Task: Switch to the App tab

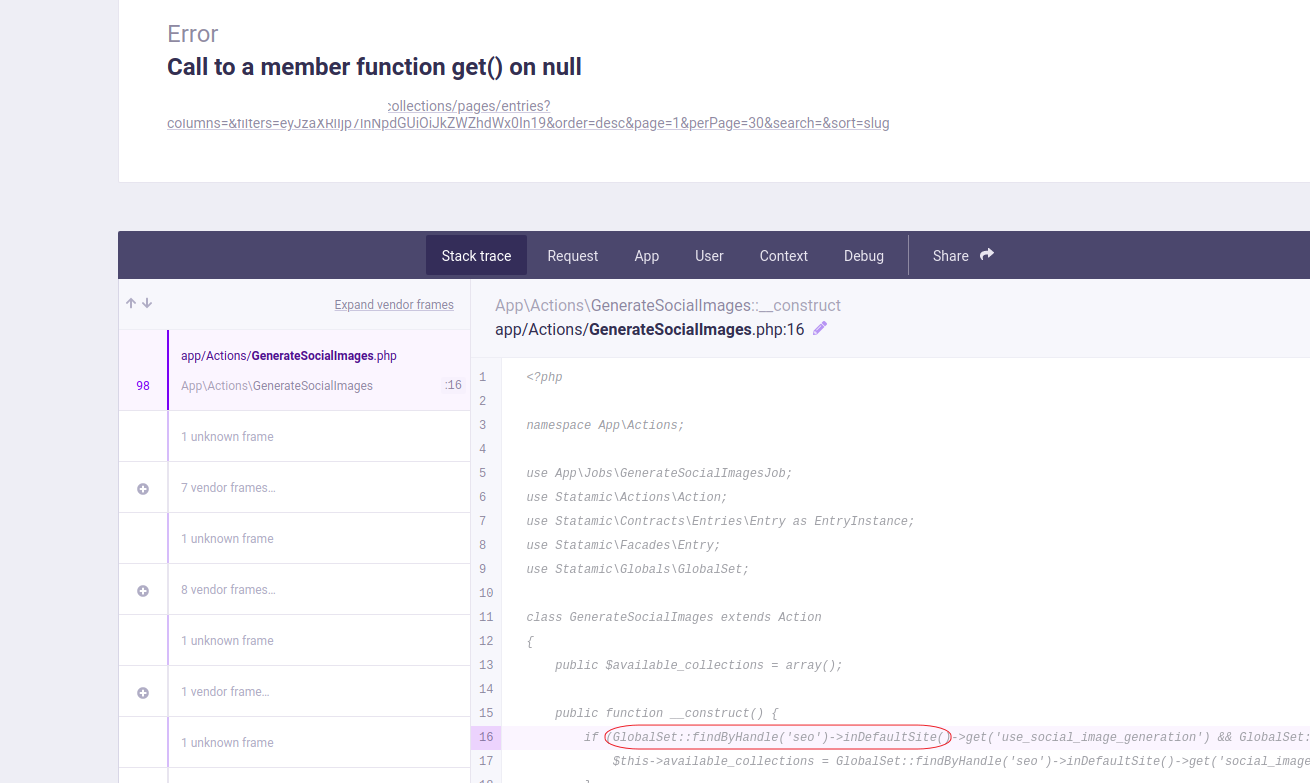Action: pyautogui.click(x=647, y=256)
